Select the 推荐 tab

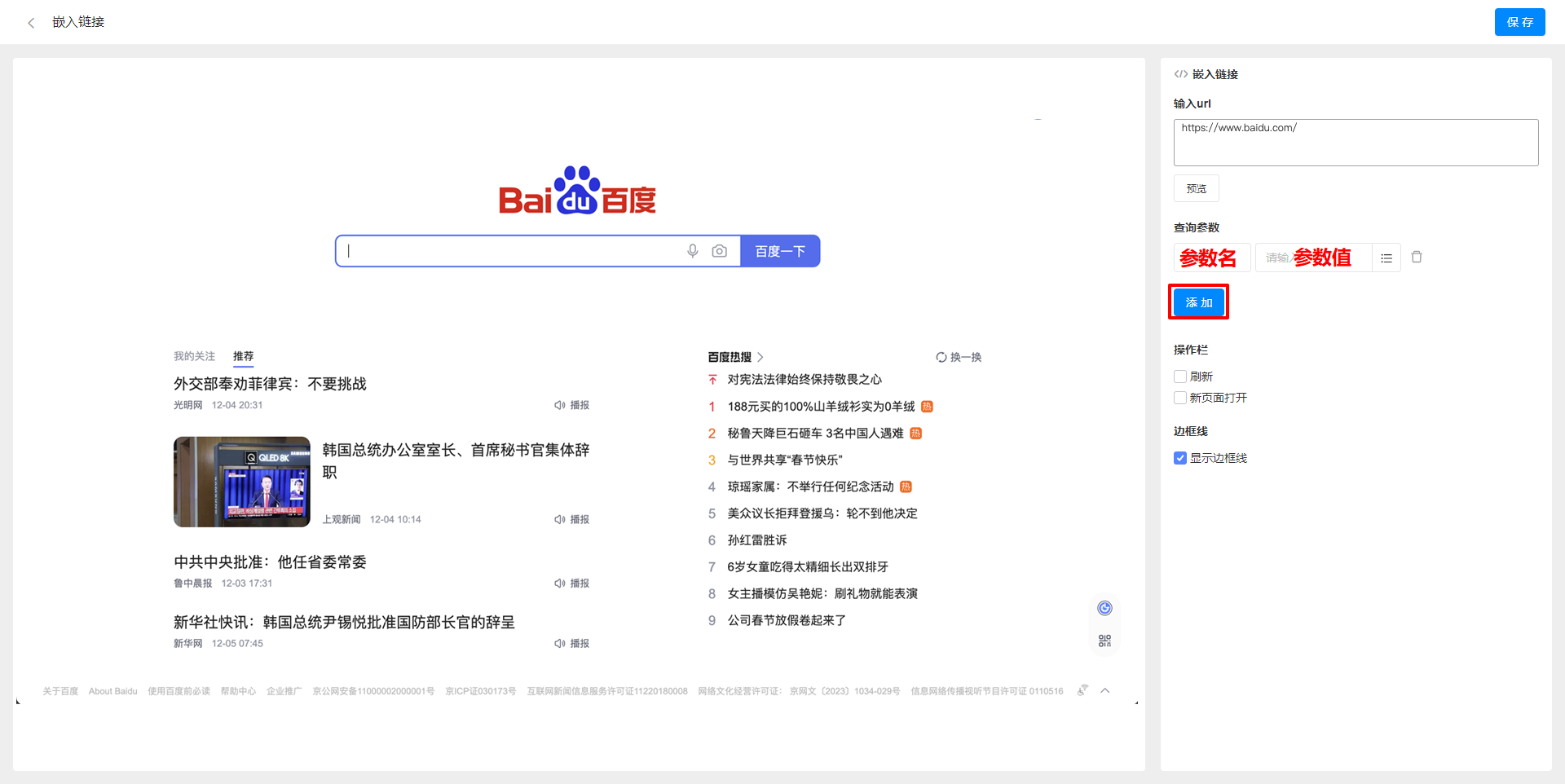click(243, 356)
